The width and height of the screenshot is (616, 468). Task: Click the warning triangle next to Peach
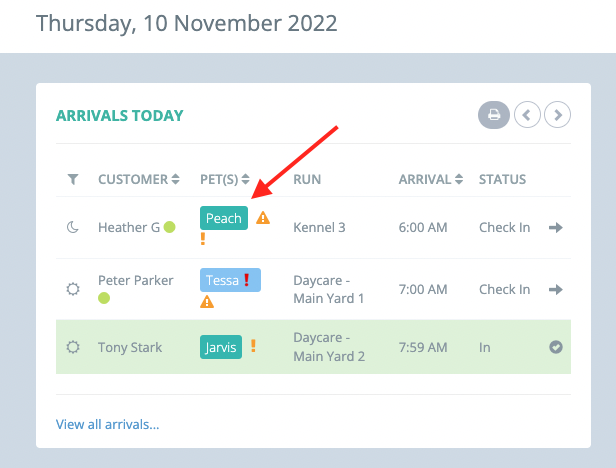coord(263,218)
